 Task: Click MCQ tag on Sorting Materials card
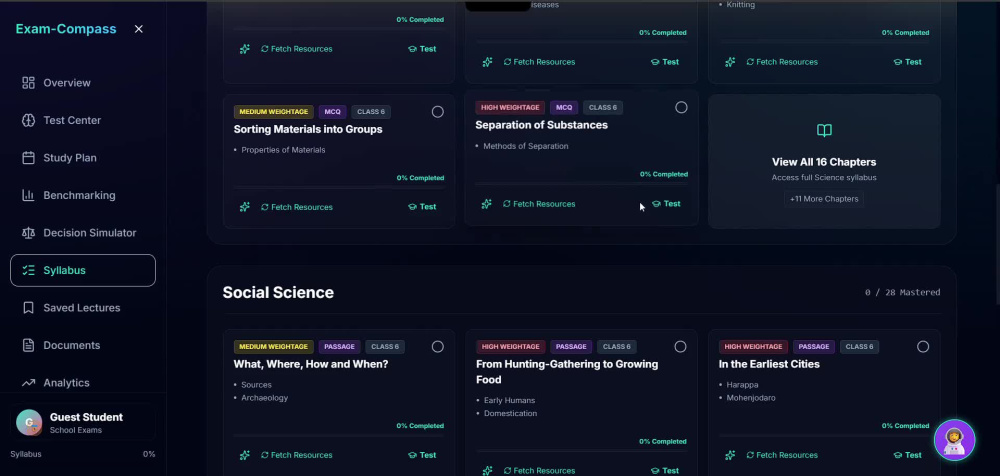pyautogui.click(x=332, y=112)
